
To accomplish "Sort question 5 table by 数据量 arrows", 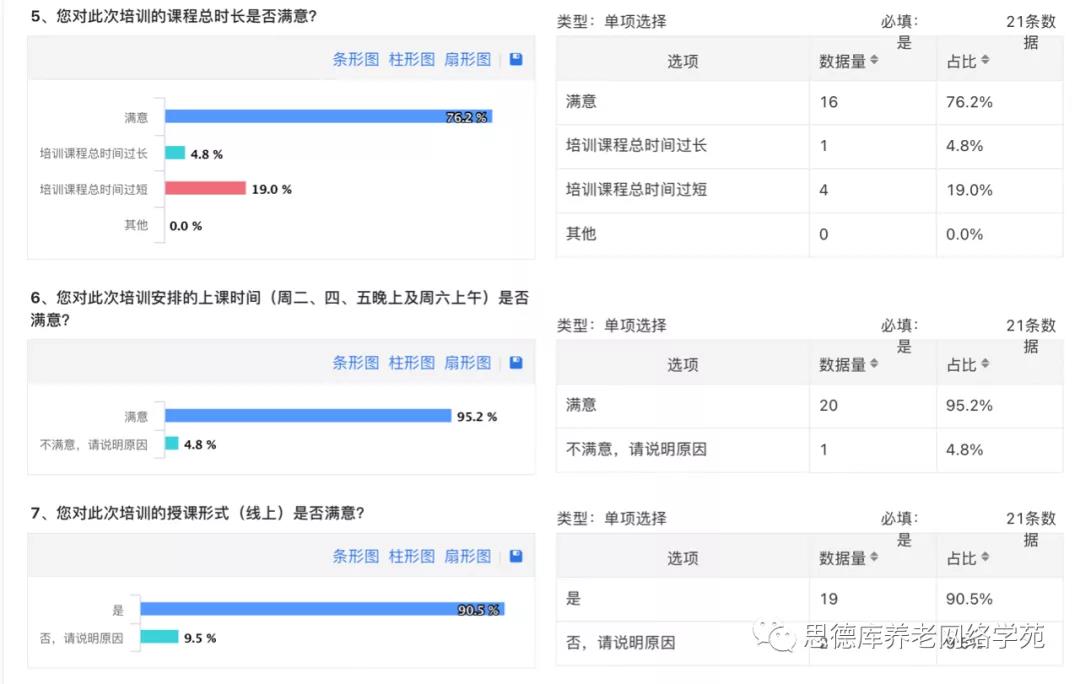I will [874, 60].
